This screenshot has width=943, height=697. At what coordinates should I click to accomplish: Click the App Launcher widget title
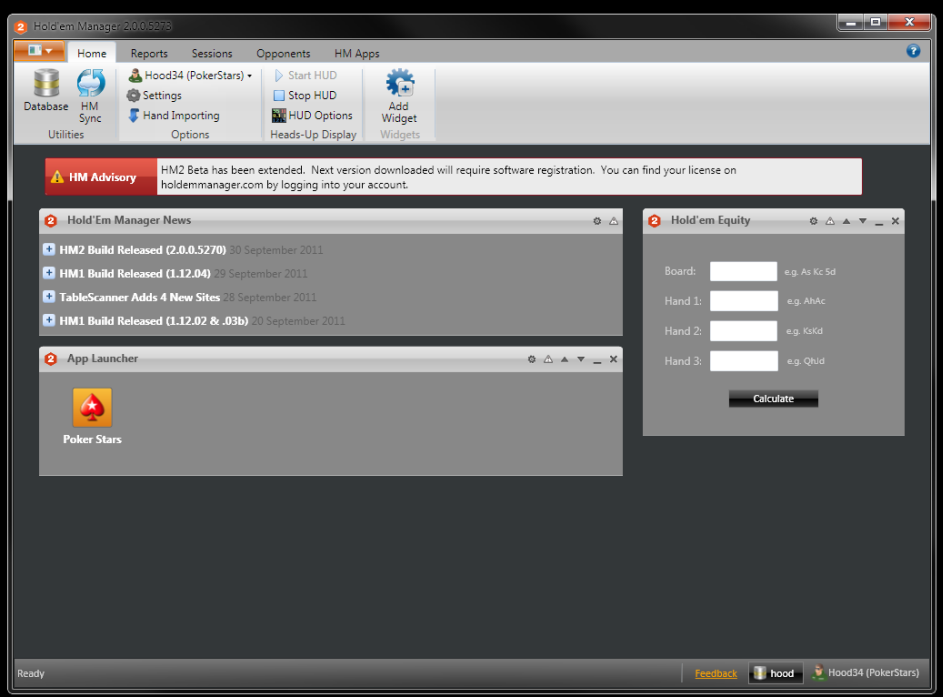tap(102, 358)
